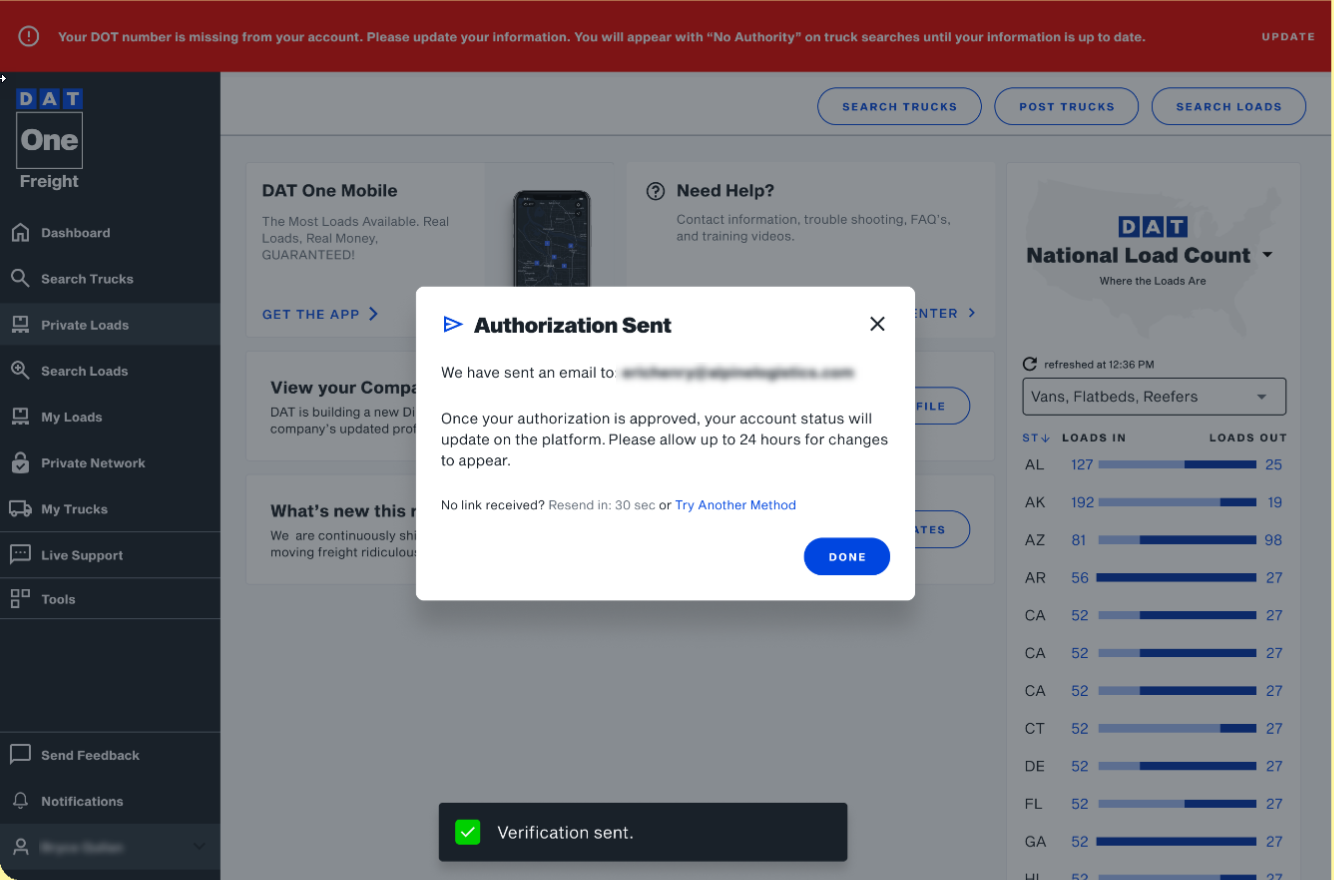Click the Done button
The image size is (1334, 880).
point(847,557)
